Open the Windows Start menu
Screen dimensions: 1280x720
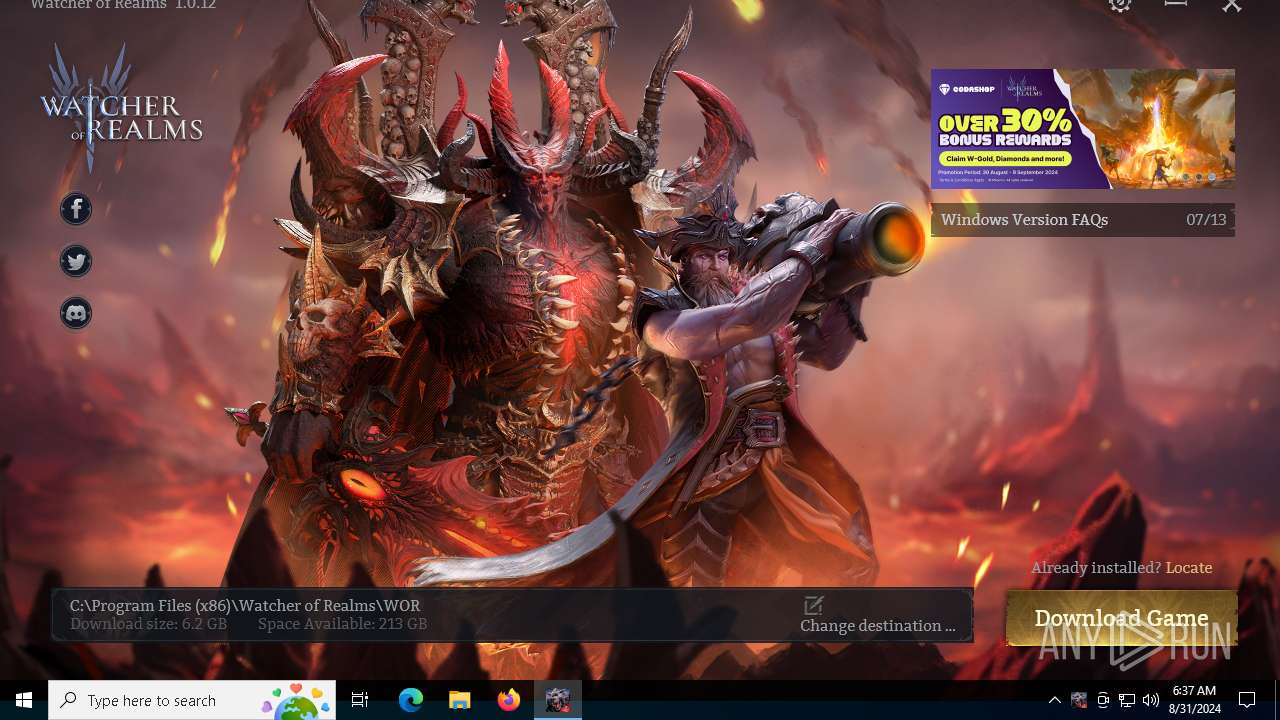pyautogui.click(x=24, y=700)
